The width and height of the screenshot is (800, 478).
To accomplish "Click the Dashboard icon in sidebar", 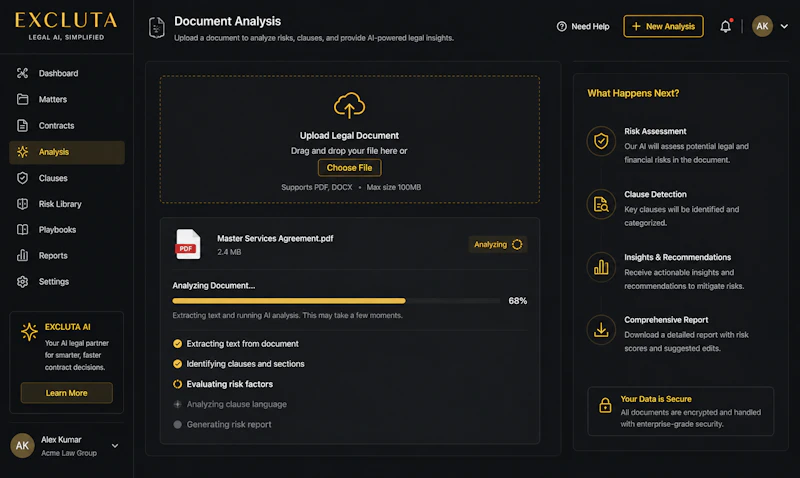I will 22,73.
